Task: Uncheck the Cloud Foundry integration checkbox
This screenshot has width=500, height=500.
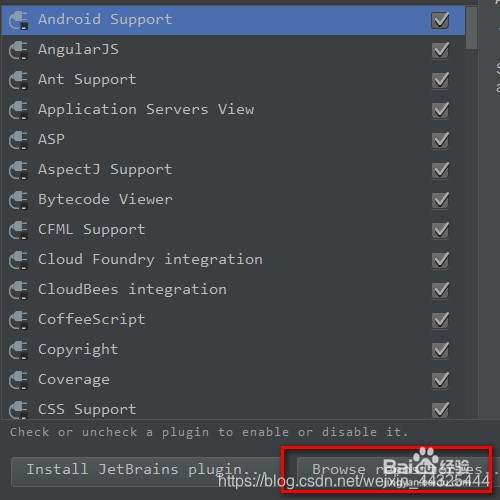Action: [x=440, y=260]
